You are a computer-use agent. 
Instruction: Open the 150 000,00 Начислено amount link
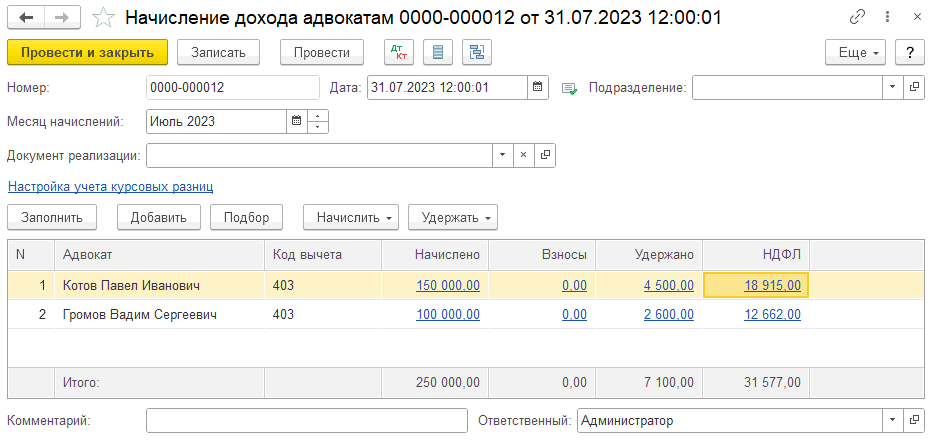click(x=448, y=286)
